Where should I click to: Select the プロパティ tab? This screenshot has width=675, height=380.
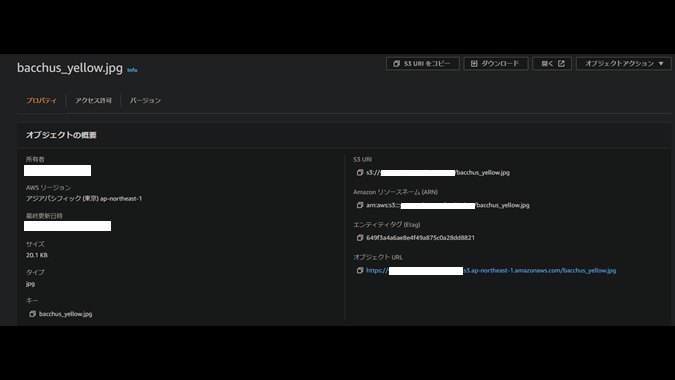[41, 100]
